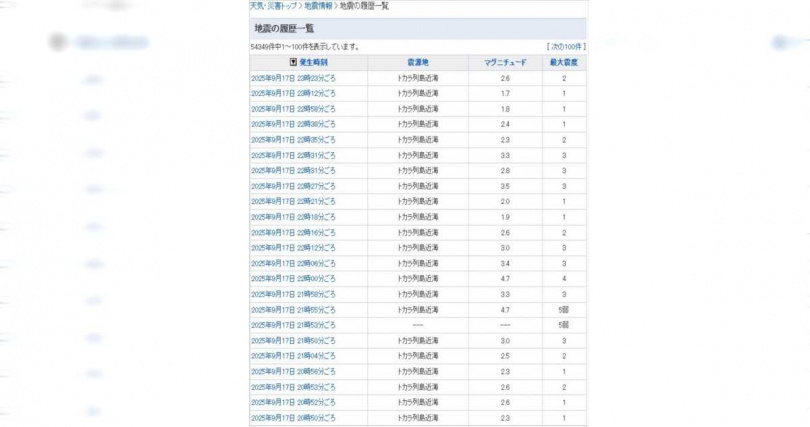Click 5弱 in the 21時53分 row
The width and height of the screenshot is (810, 427).
point(564,325)
